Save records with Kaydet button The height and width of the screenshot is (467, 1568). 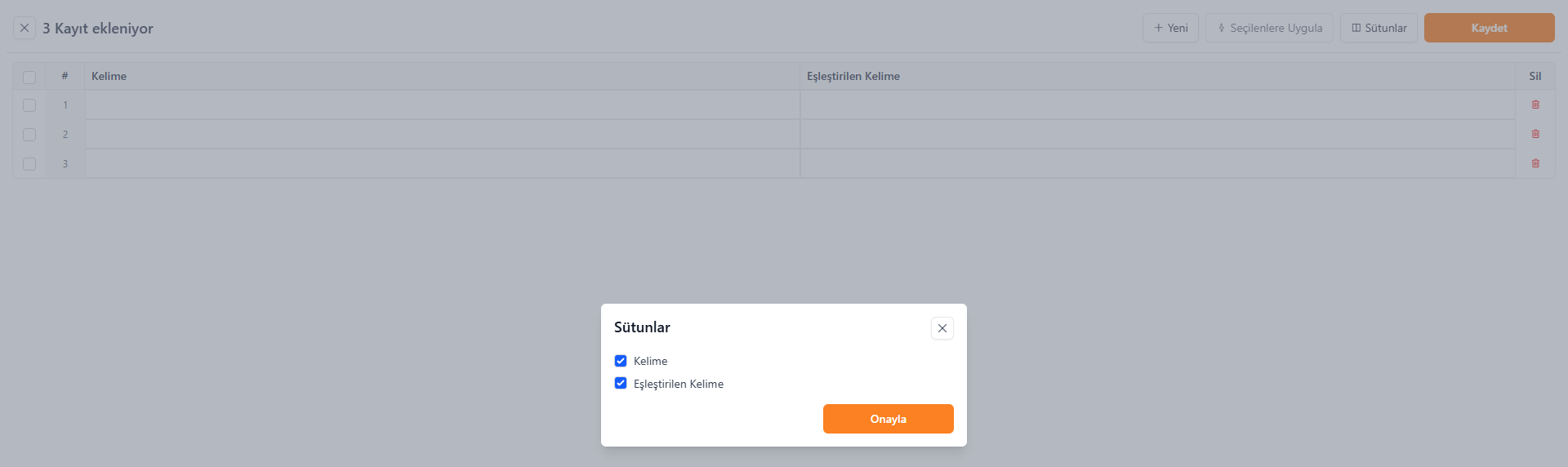pyautogui.click(x=1489, y=28)
